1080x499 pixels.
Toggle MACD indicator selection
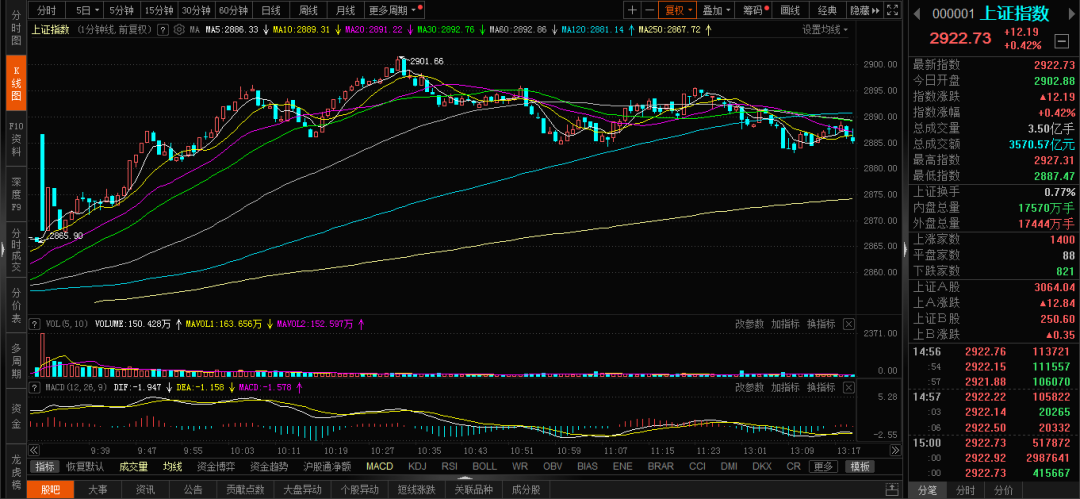380,467
